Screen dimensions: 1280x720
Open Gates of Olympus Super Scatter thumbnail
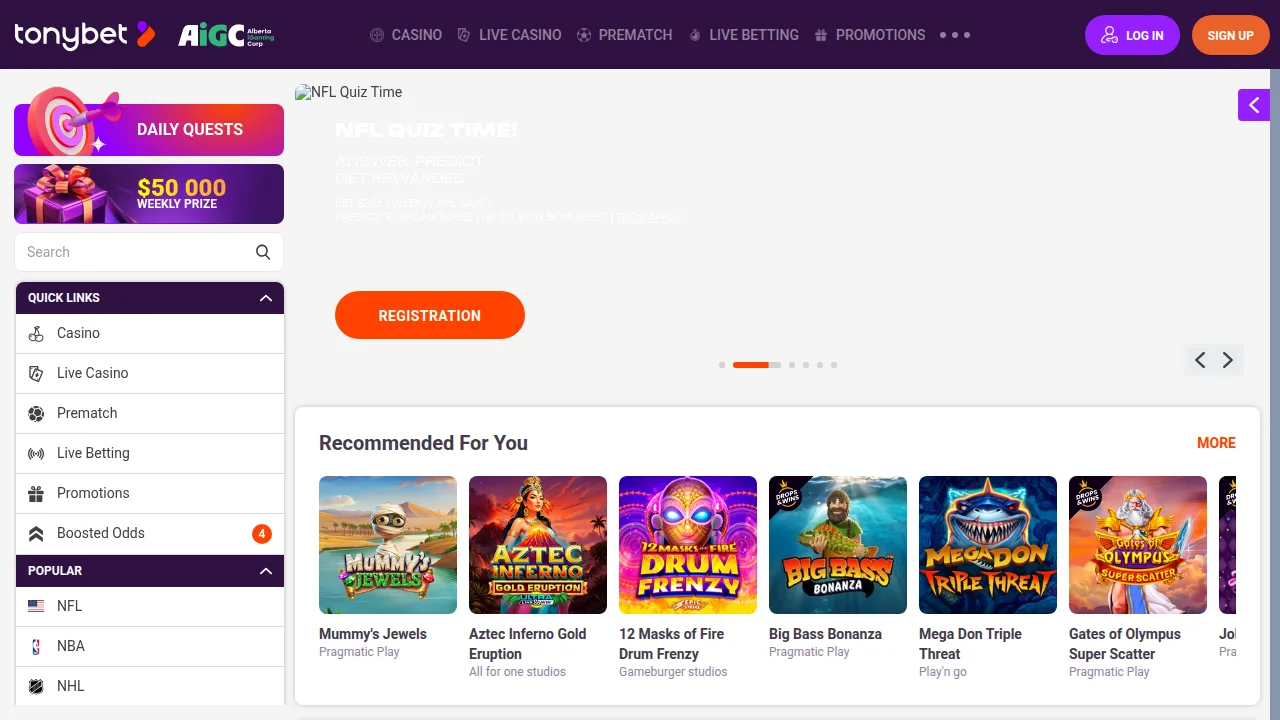pos(1138,545)
